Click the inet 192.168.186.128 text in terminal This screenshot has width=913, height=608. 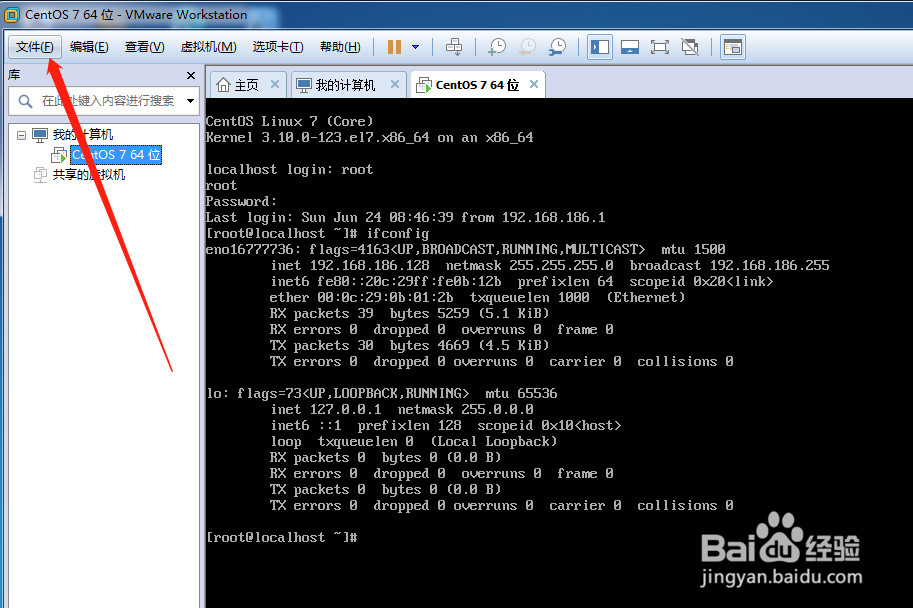[350, 266]
